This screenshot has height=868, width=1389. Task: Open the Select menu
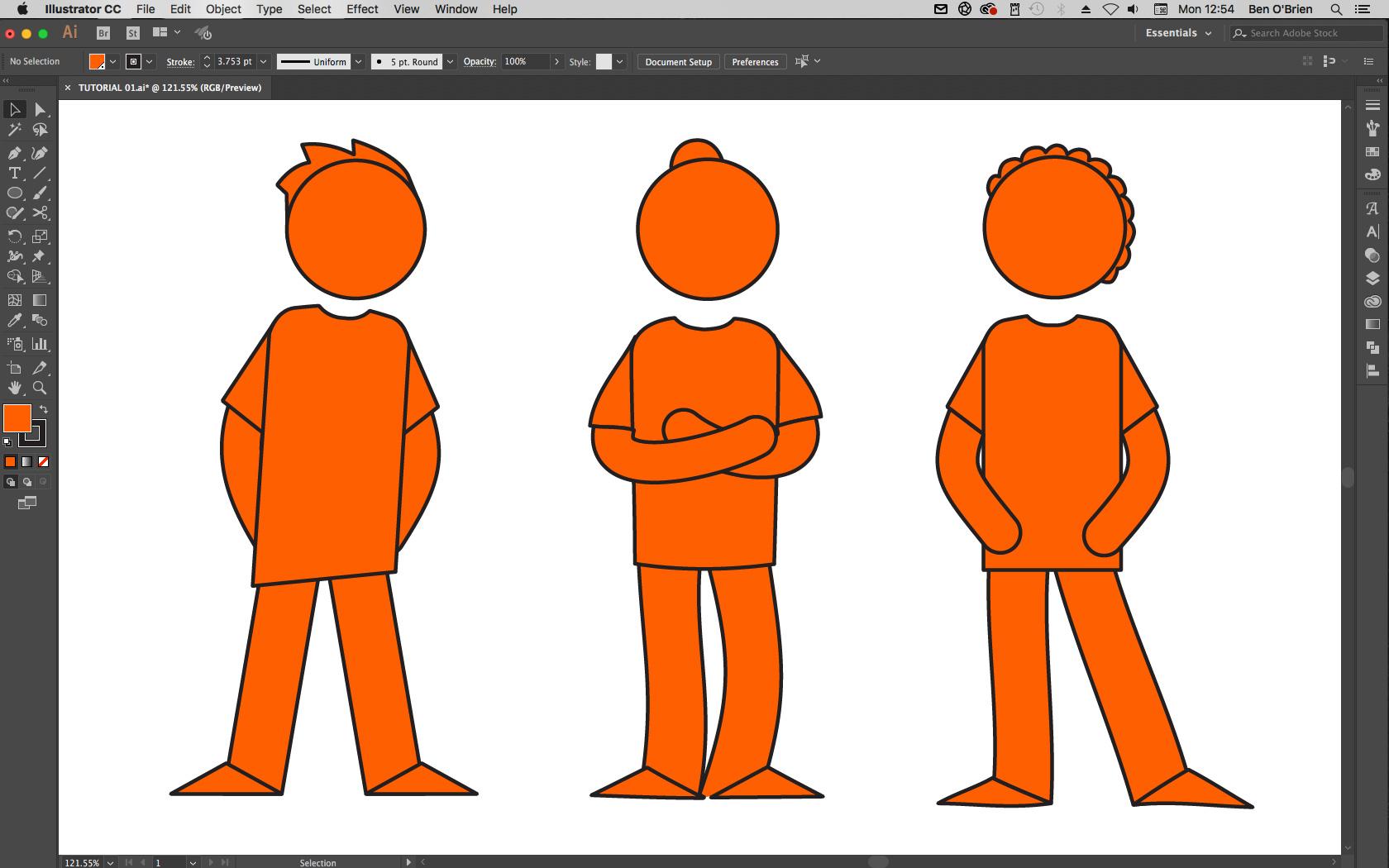tap(314, 9)
